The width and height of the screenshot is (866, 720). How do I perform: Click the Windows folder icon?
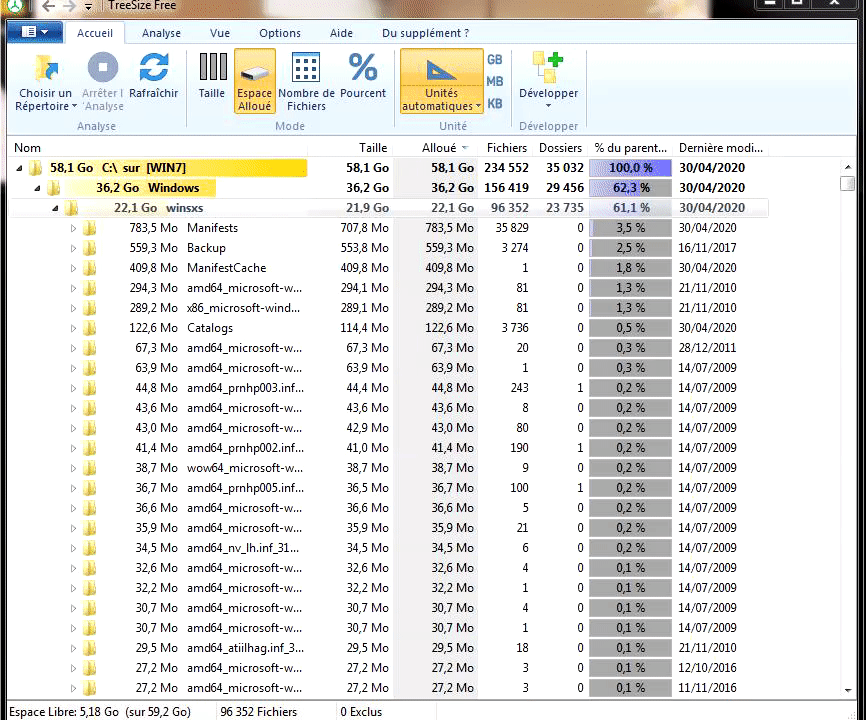pos(54,188)
